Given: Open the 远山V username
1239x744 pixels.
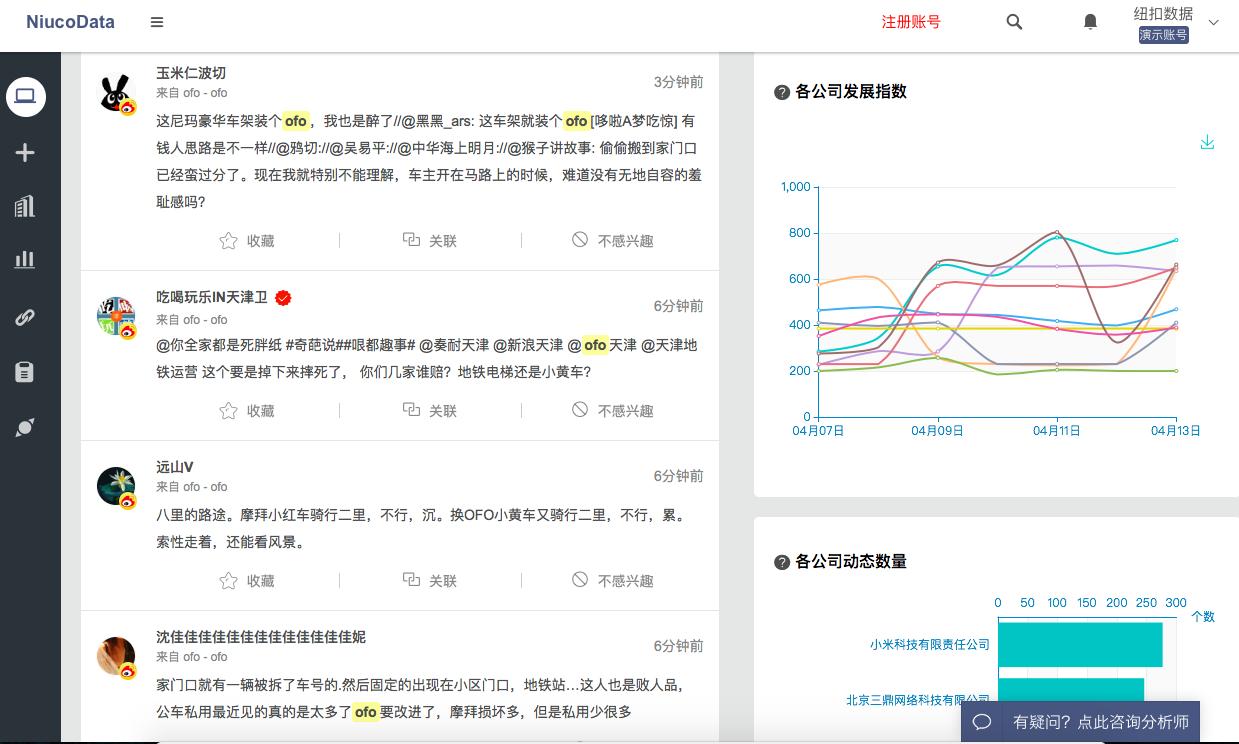Looking at the screenshot, I should [x=175, y=467].
